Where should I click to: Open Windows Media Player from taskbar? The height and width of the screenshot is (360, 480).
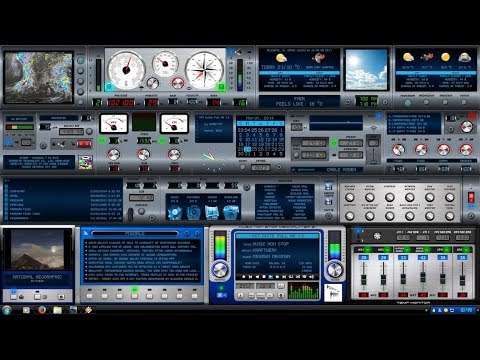26,310
